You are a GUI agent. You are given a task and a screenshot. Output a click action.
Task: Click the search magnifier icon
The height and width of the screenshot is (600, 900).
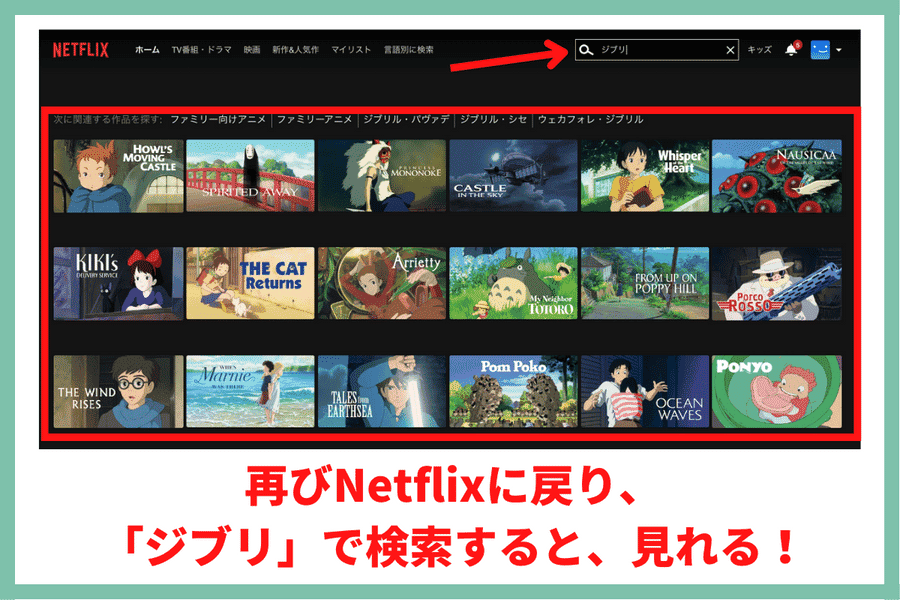coord(585,50)
